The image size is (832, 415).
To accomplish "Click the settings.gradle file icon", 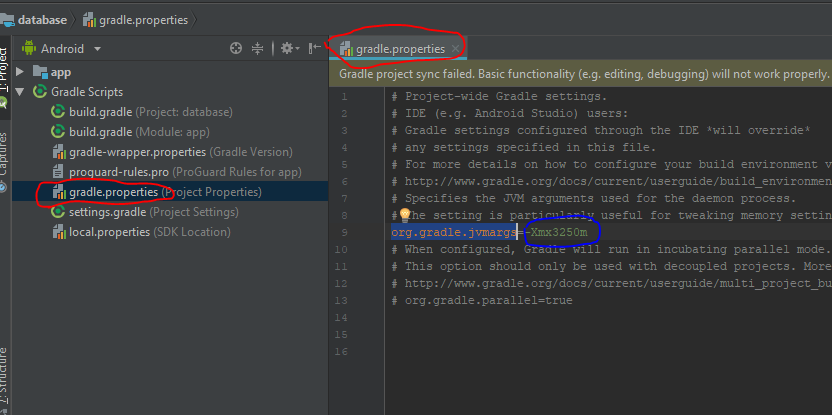I will [57, 212].
